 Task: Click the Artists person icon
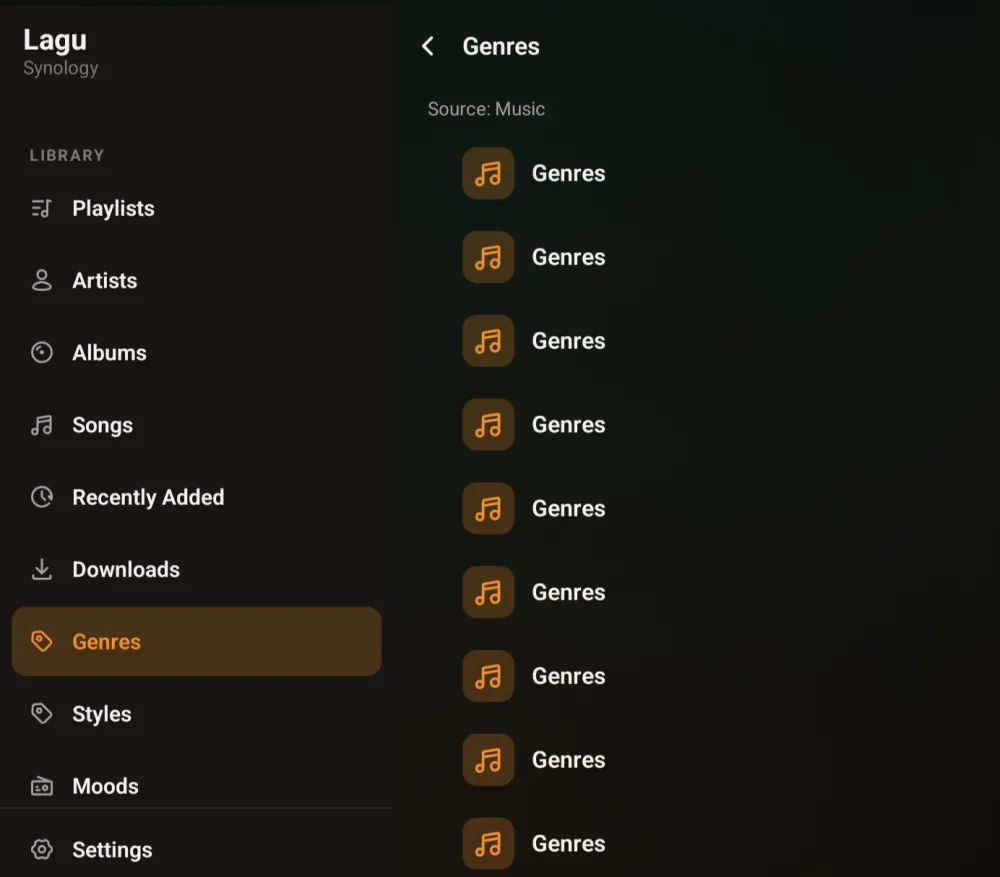41,281
